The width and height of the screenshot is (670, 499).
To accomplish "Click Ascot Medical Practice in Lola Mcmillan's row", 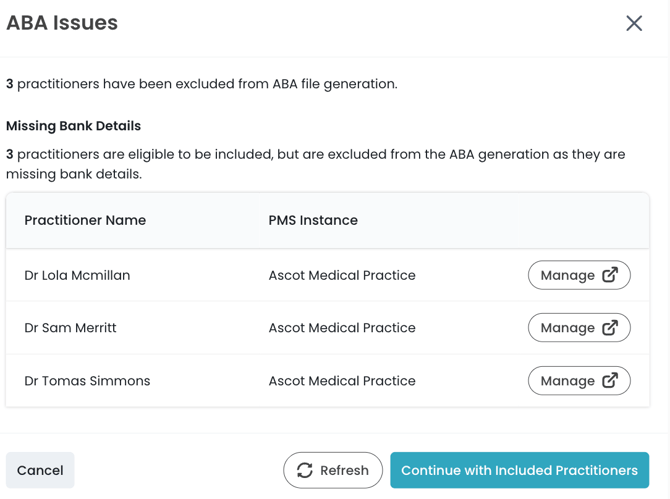I will click(342, 275).
